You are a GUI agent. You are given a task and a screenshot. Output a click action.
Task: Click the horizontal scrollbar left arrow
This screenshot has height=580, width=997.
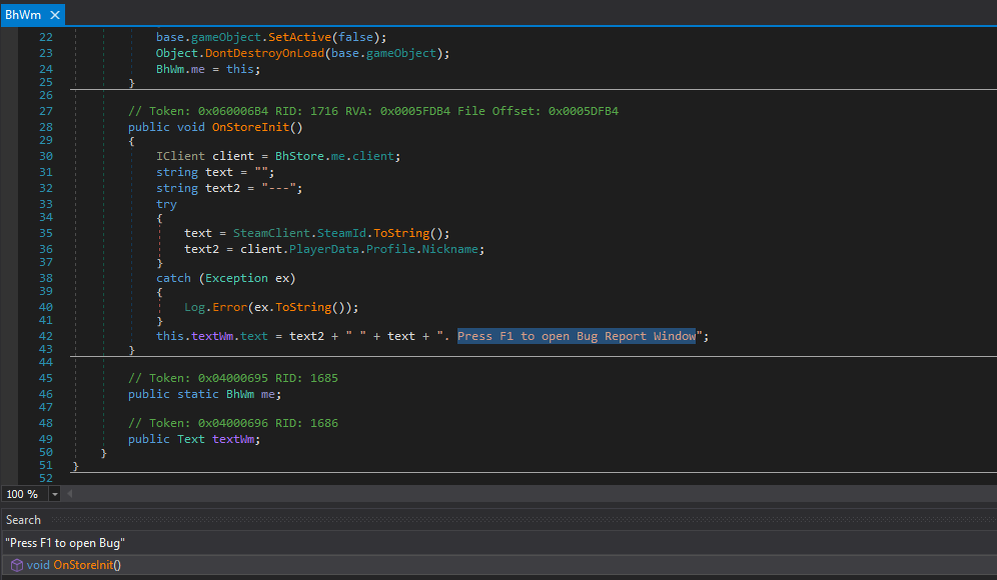[x=69, y=494]
